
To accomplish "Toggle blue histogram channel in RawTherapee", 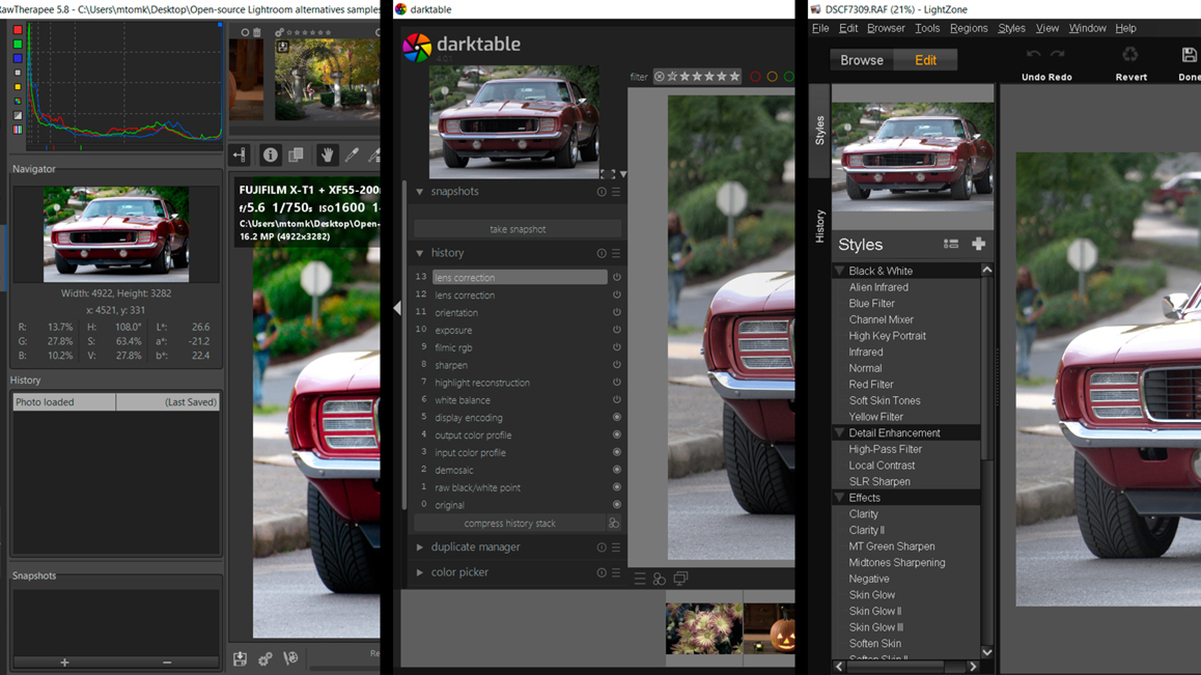I will pos(17,58).
